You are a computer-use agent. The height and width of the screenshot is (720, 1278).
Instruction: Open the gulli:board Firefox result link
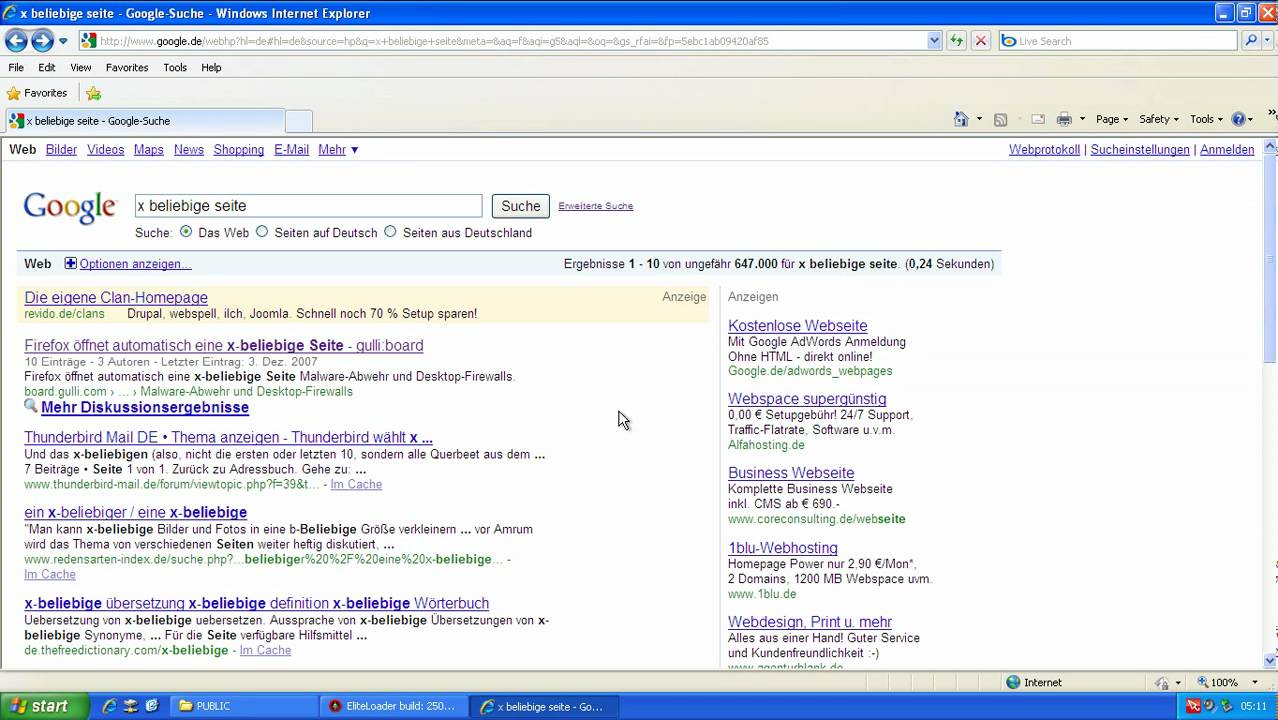224,345
